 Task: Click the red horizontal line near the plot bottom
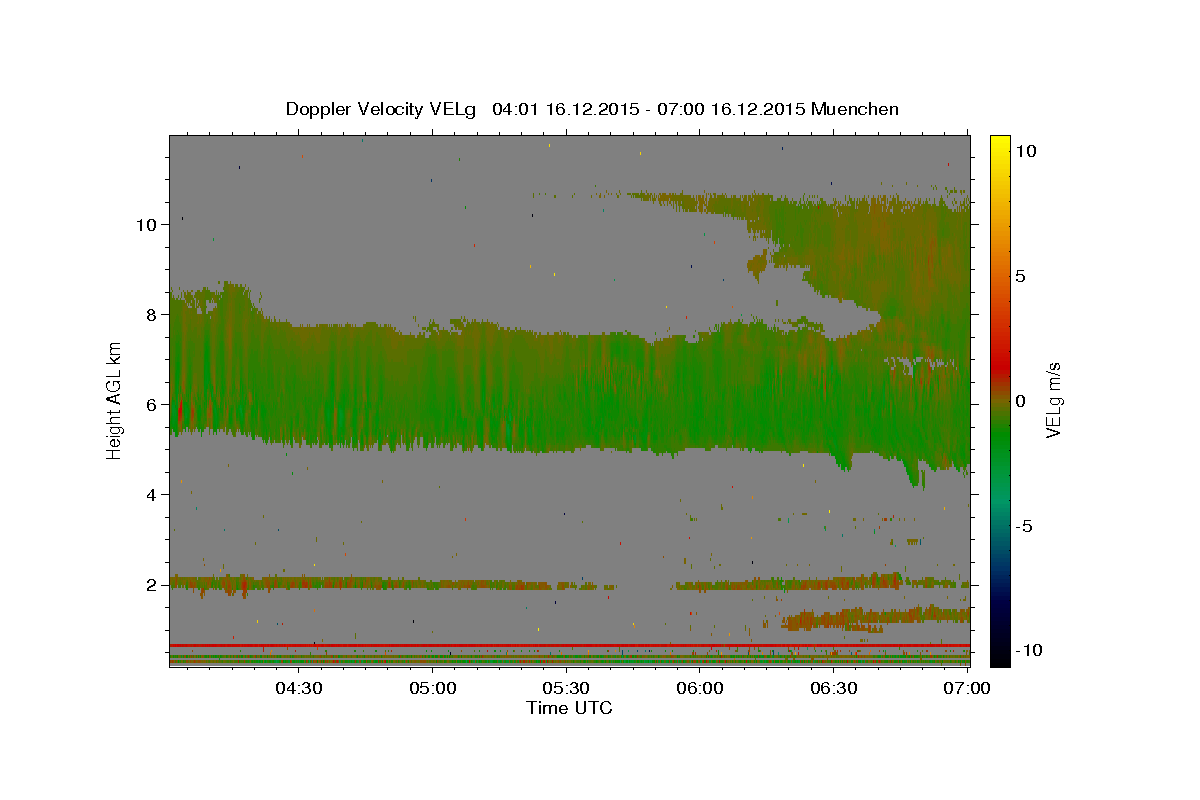(569, 645)
